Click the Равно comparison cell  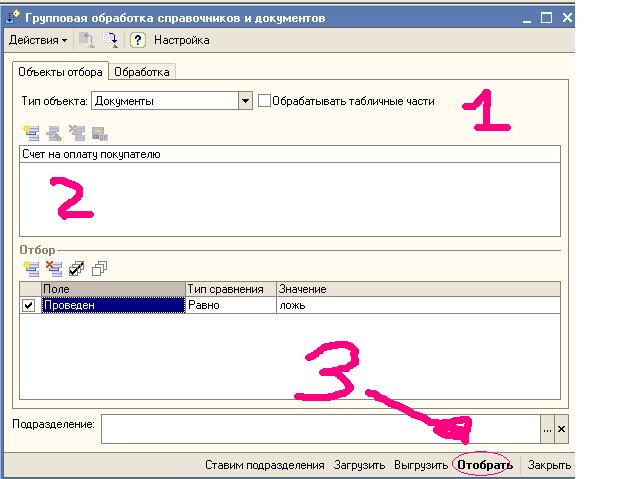pyautogui.click(x=231, y=305)
